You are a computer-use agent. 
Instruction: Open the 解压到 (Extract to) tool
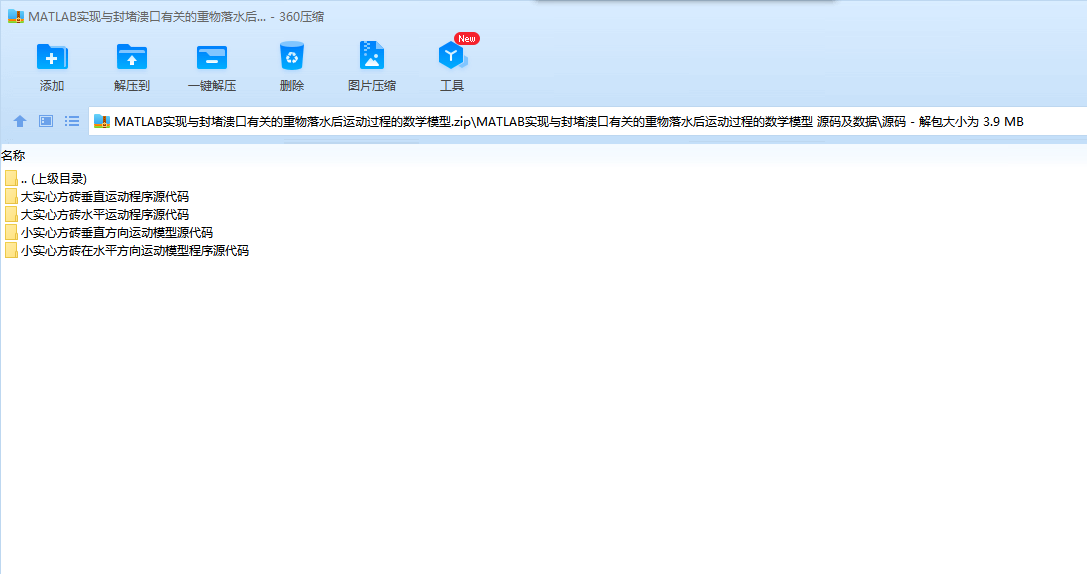point(132,67)
